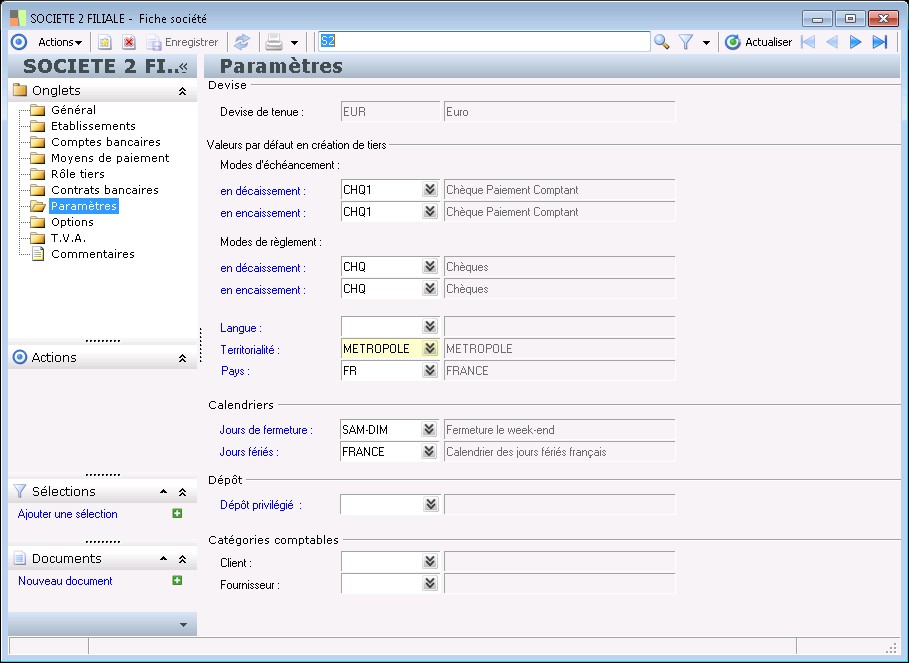
Task: Click the new record icon in toolbar
Action: [x=104, y=42]
